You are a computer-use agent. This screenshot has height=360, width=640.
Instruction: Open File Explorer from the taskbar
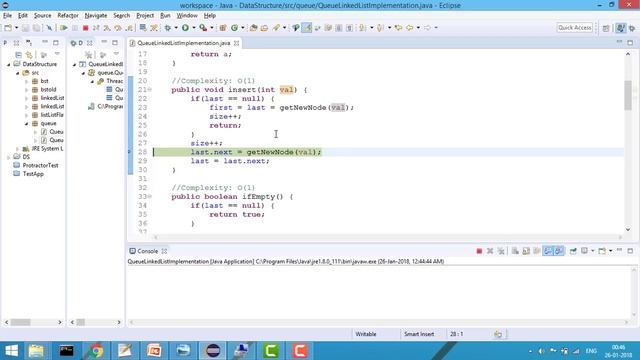36,351
